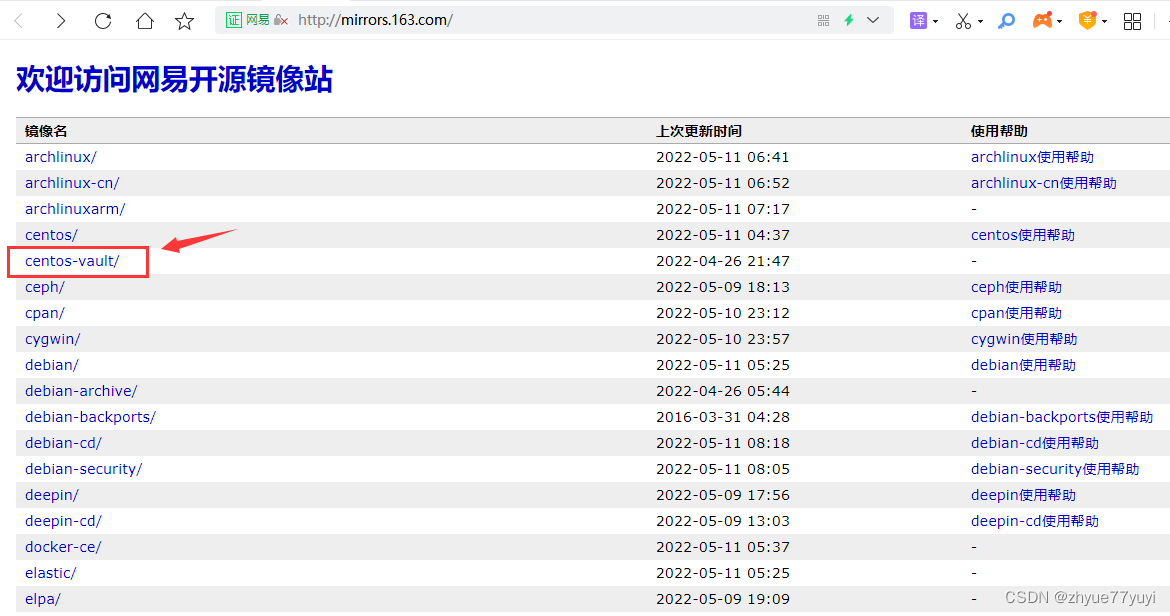
Task: Open the cpan/ mirror directory
Action: 45,313
